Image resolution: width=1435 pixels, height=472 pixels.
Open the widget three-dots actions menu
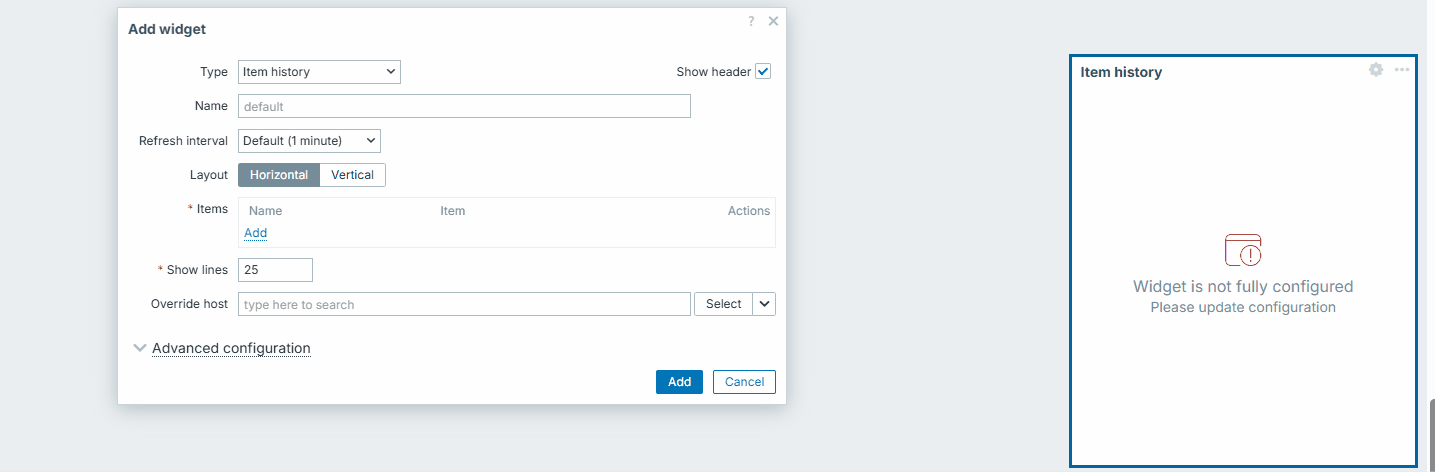pyautogui.click(x=1402, y=70)
